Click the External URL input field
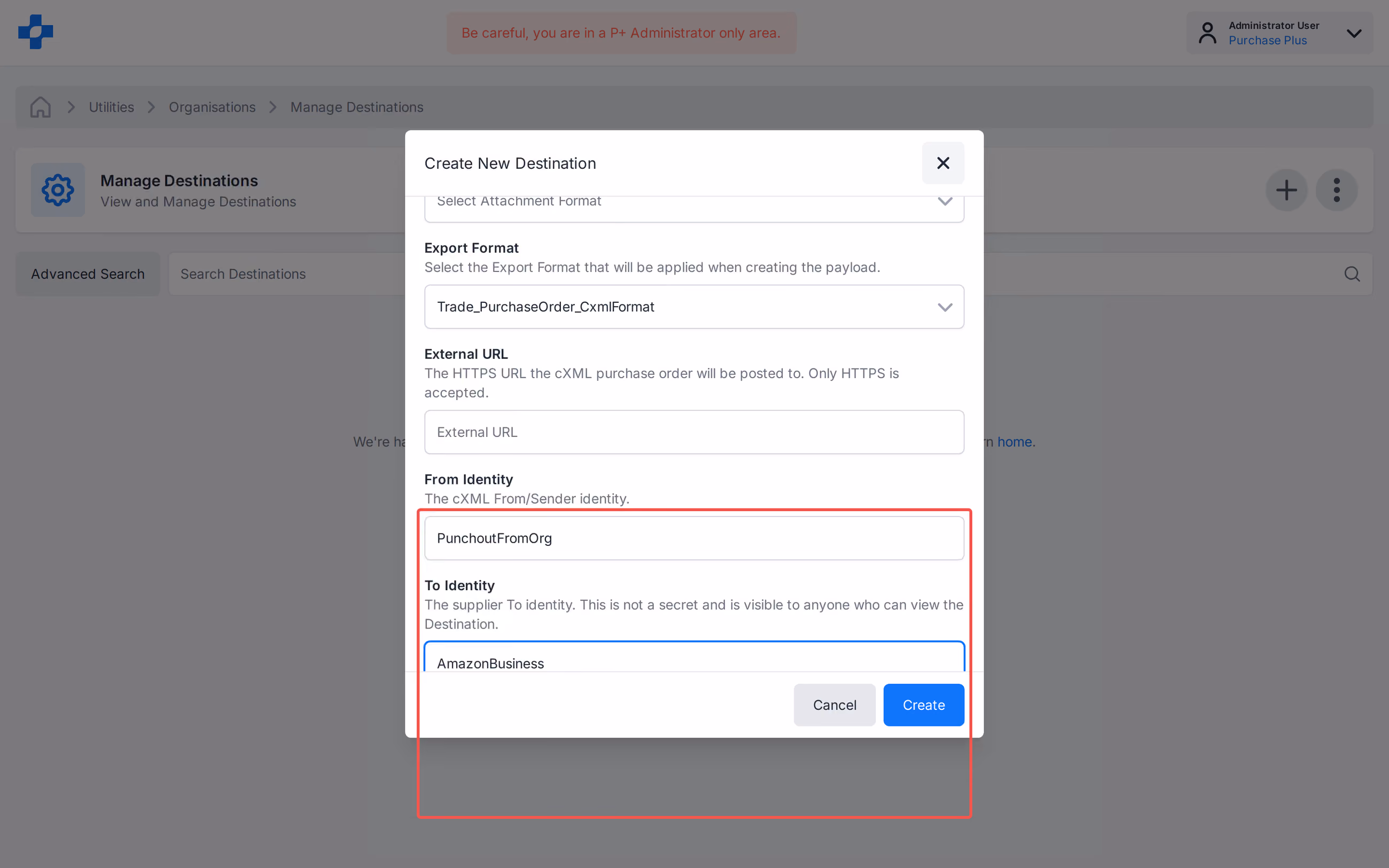1389x868 pixels. (x=694, y=432)
